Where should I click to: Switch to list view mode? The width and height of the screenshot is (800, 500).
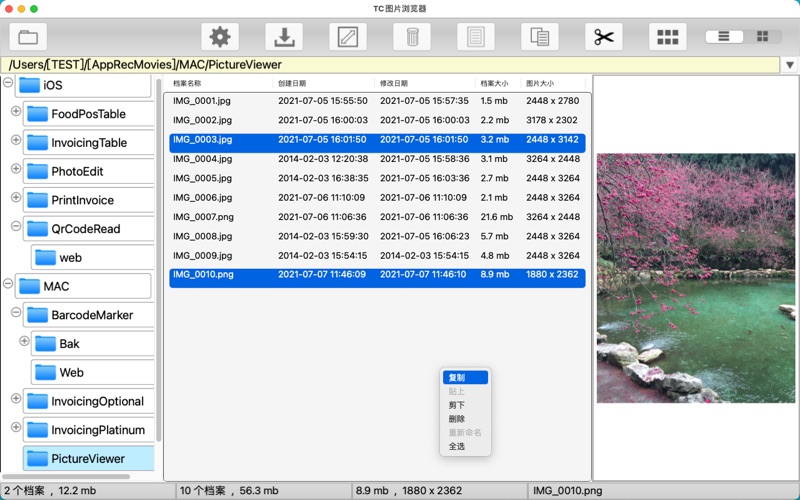point(724,37)
